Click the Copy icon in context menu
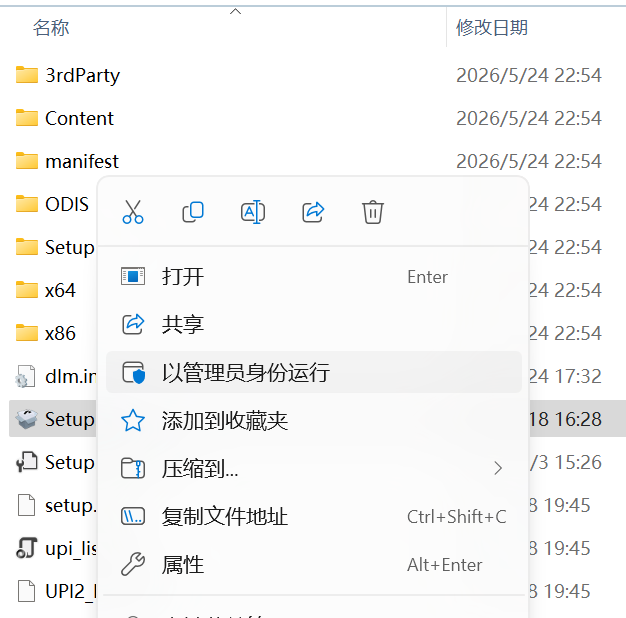This screenshot has width=626, height=618. tap(193, 212)
